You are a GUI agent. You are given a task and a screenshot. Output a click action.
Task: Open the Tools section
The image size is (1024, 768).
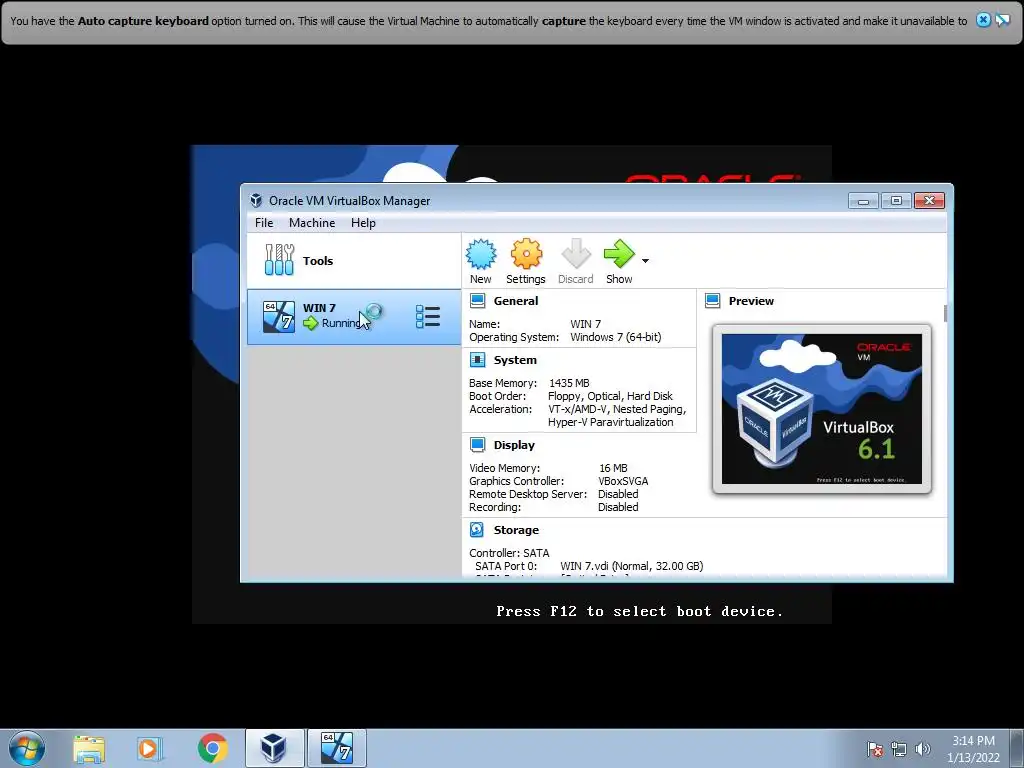click(353, 261)
